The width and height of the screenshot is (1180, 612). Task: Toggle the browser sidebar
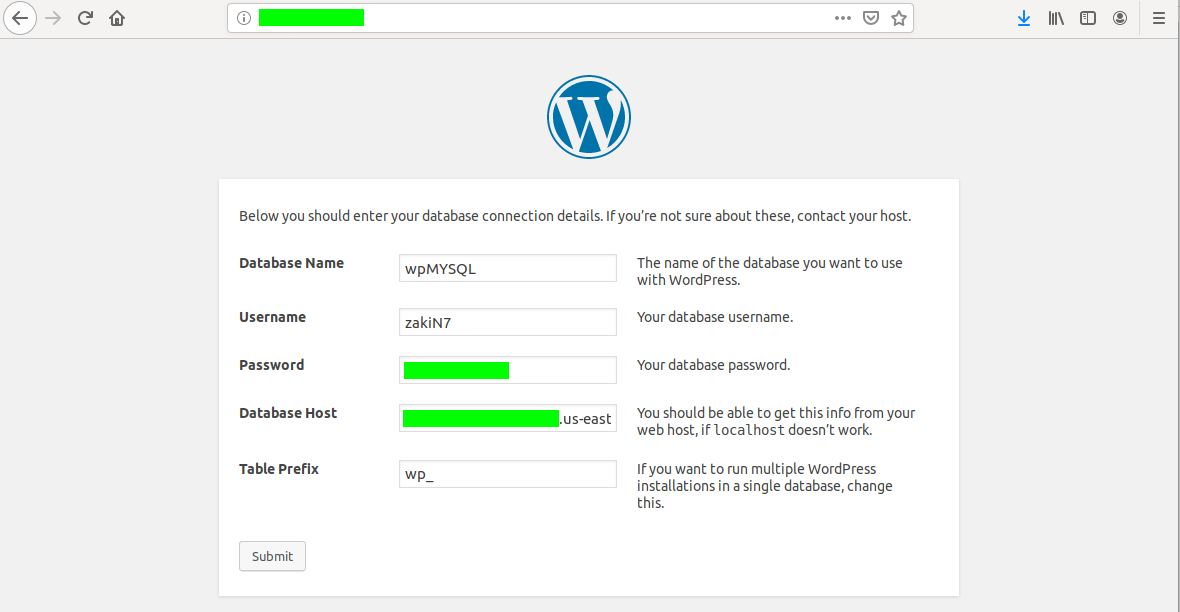(1087, 18)
